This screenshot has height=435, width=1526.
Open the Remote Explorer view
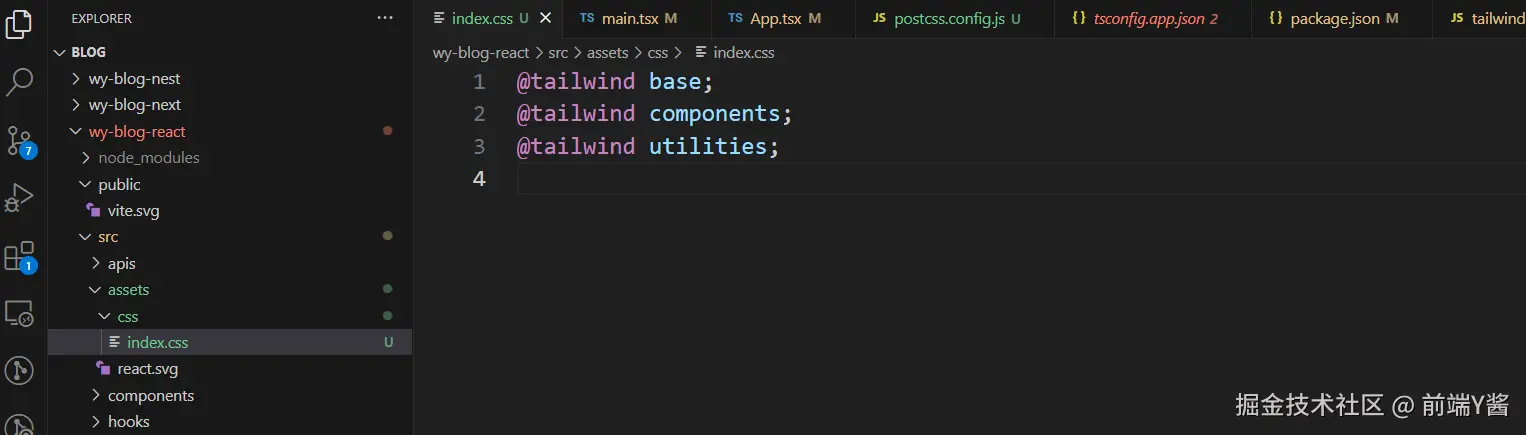pyautogui.click(x=20, y=314)
